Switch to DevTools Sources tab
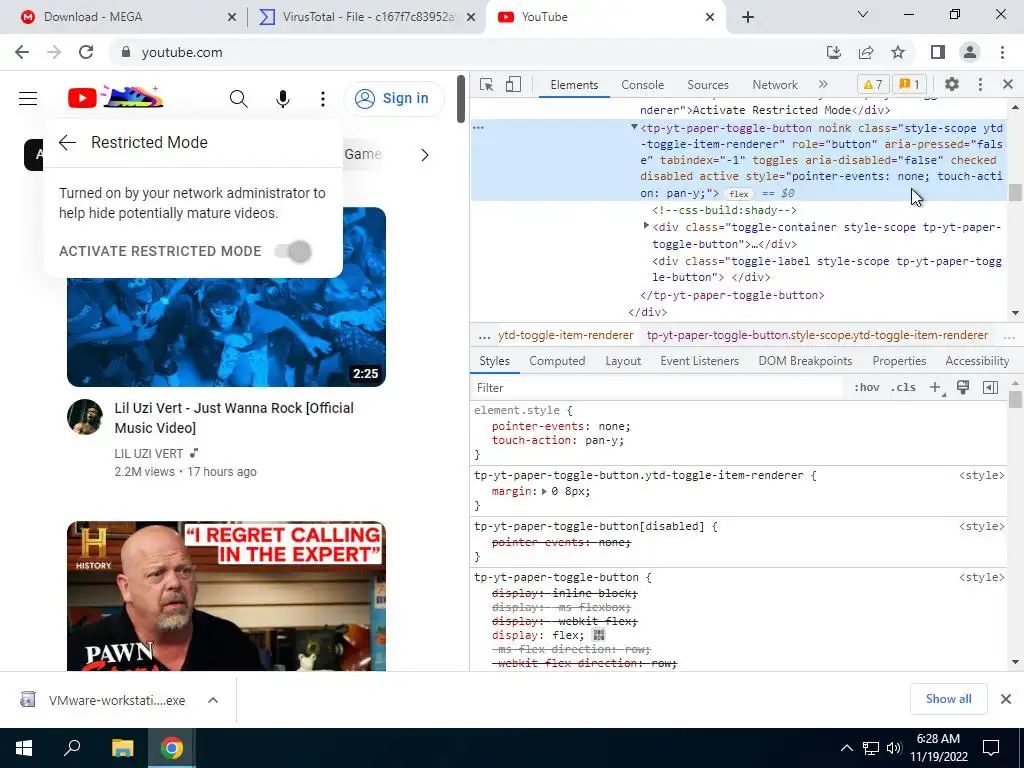1024x768 pixels. coord(708,85)
